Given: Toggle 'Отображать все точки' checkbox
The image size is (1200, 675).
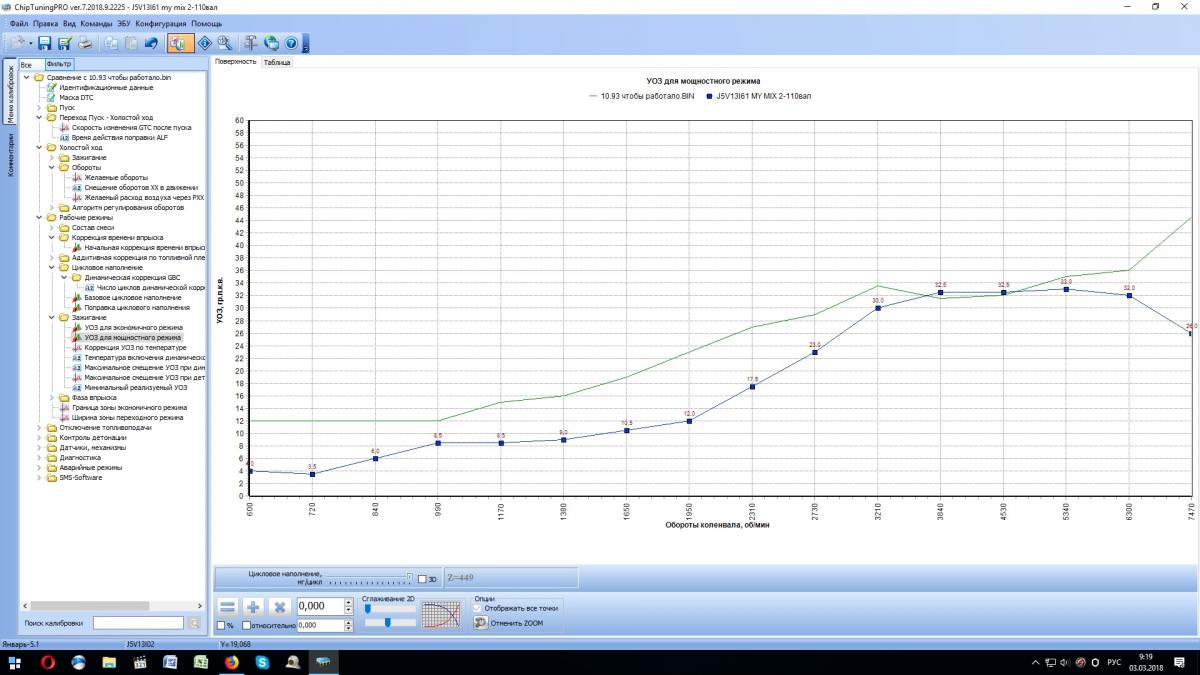Looking at the screenshot, I should pos(478,607).
